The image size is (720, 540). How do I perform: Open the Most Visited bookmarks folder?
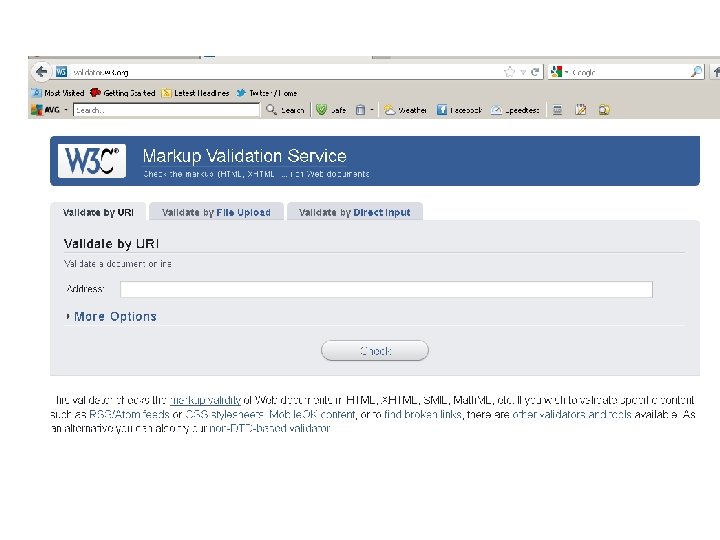[58, 93]
